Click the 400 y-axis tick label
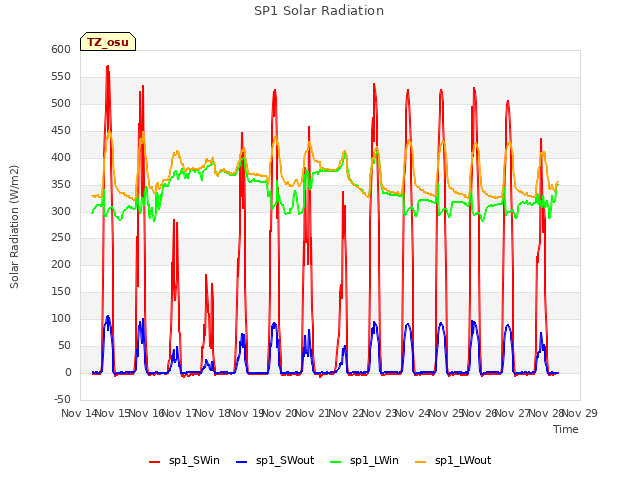Viewport: 640px width, 480px height. pos(61,157)
